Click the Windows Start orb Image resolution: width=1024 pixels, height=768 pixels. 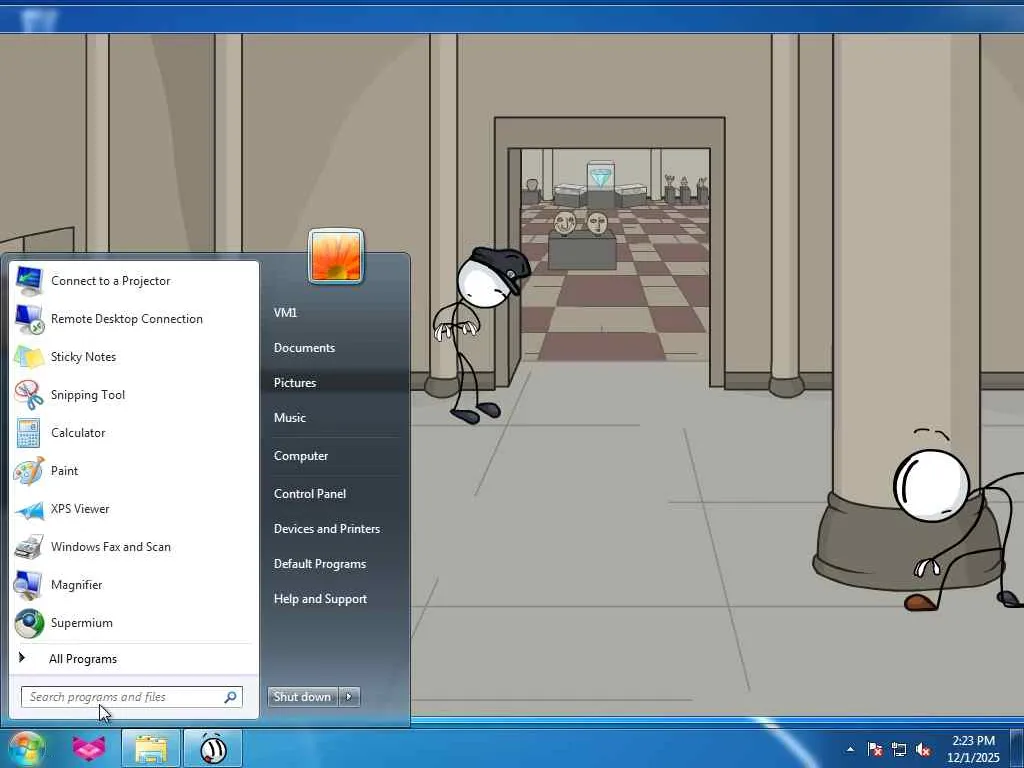26,748
